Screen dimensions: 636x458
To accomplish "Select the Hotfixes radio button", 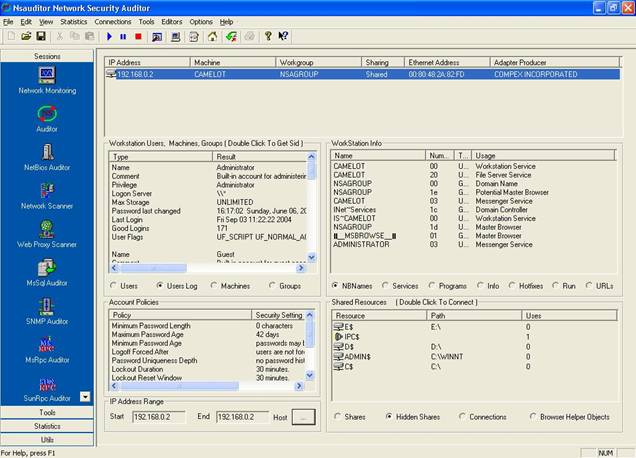I will 512,286.
